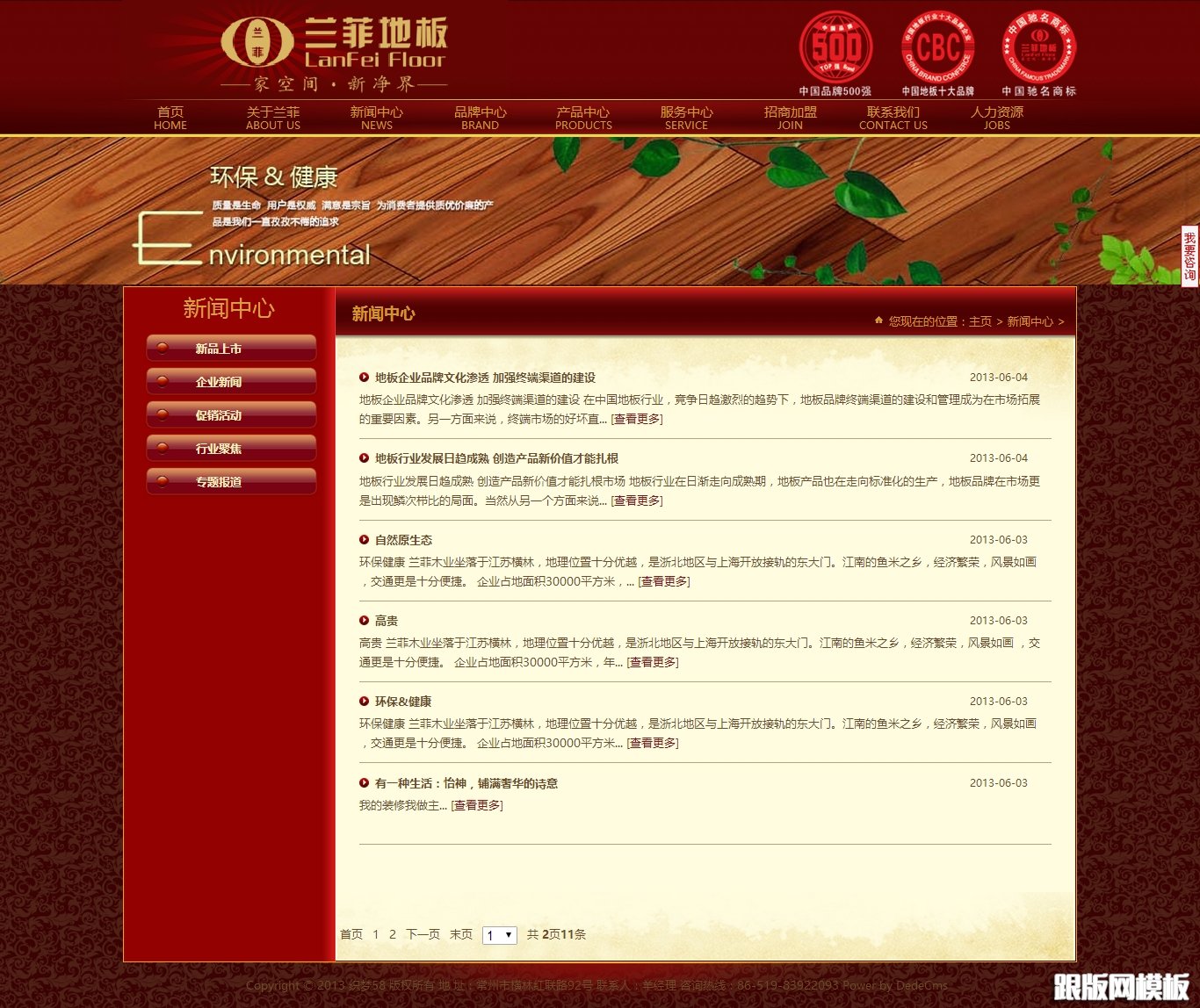The image size is (1200, 1008).
Task: Go to page 2 in pagination
Action: click(392, 934)
